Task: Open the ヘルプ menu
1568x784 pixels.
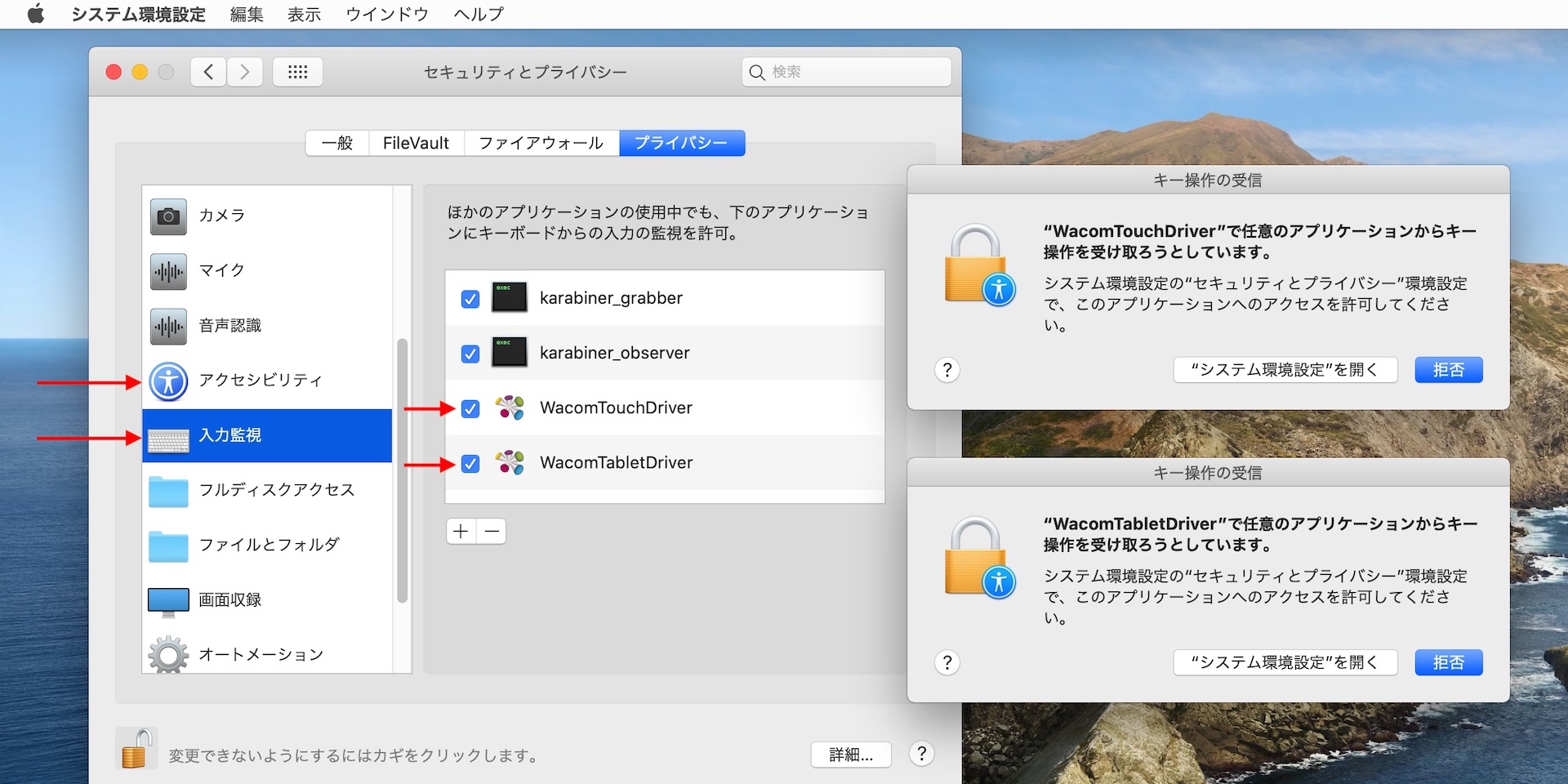Action: click(x=479, y=15)
